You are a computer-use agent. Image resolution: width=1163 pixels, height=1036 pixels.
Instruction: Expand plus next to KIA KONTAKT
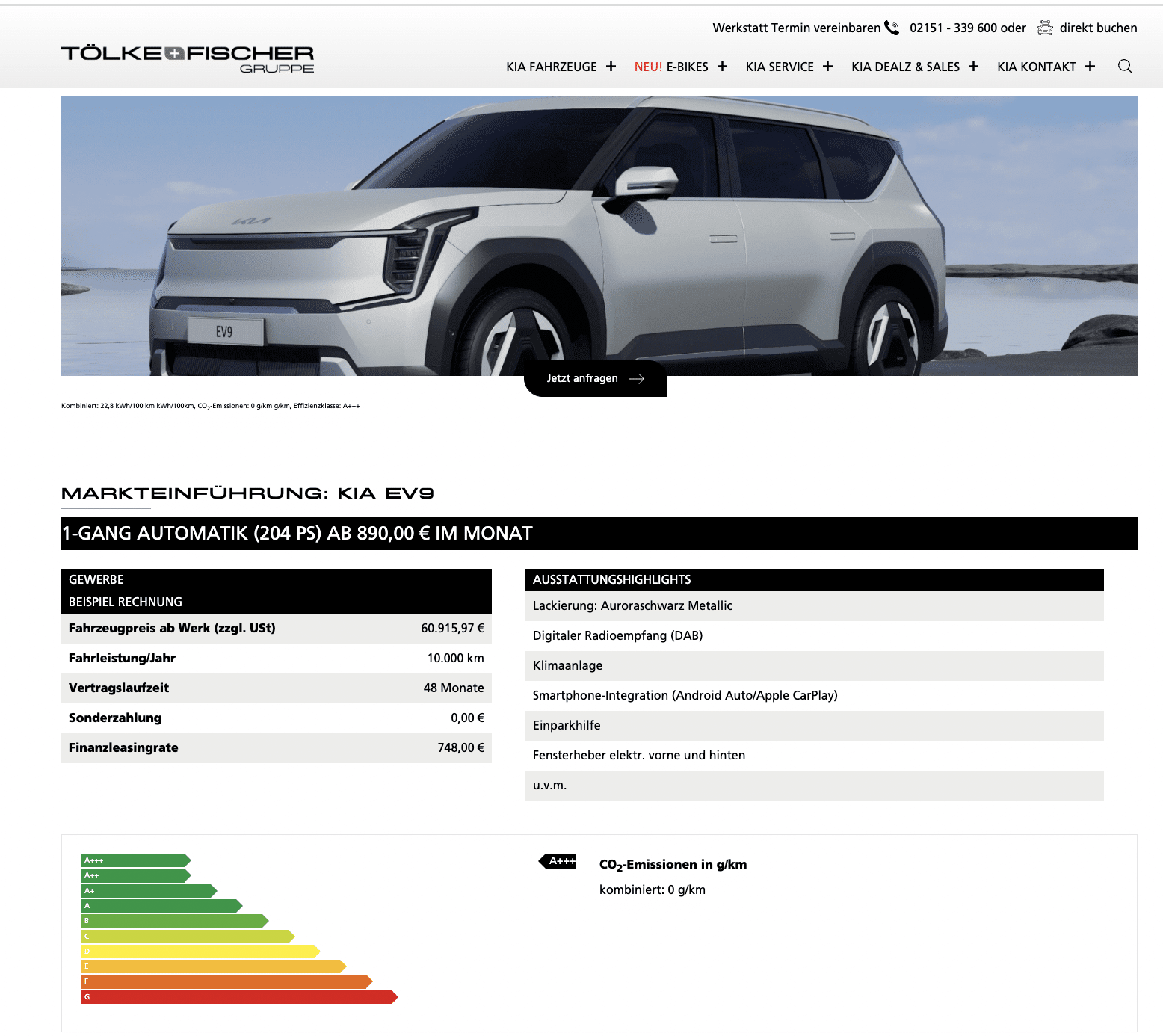pyautogui.click(x=1090, y=67)
